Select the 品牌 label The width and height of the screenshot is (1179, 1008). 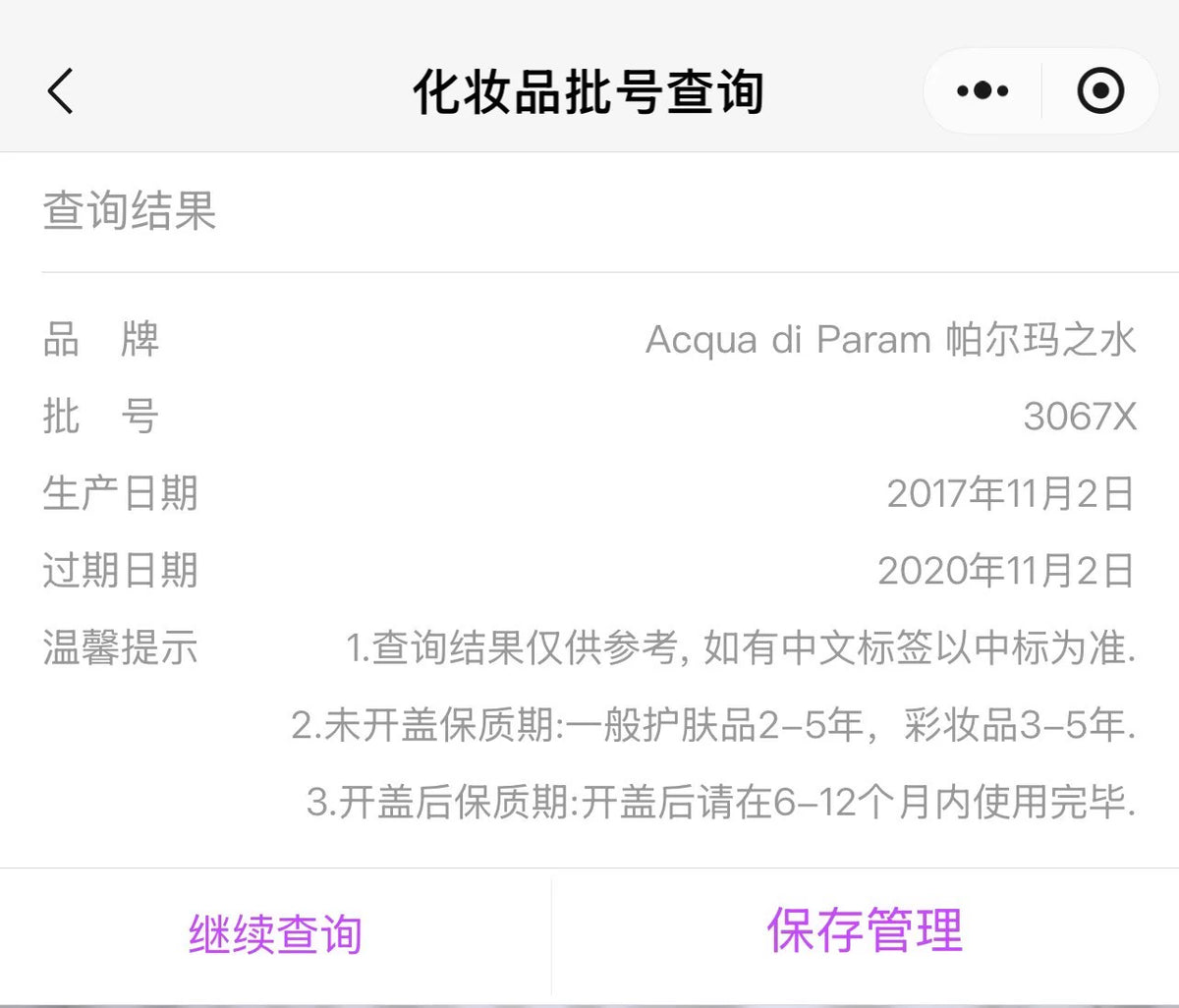tap(100, 340)
